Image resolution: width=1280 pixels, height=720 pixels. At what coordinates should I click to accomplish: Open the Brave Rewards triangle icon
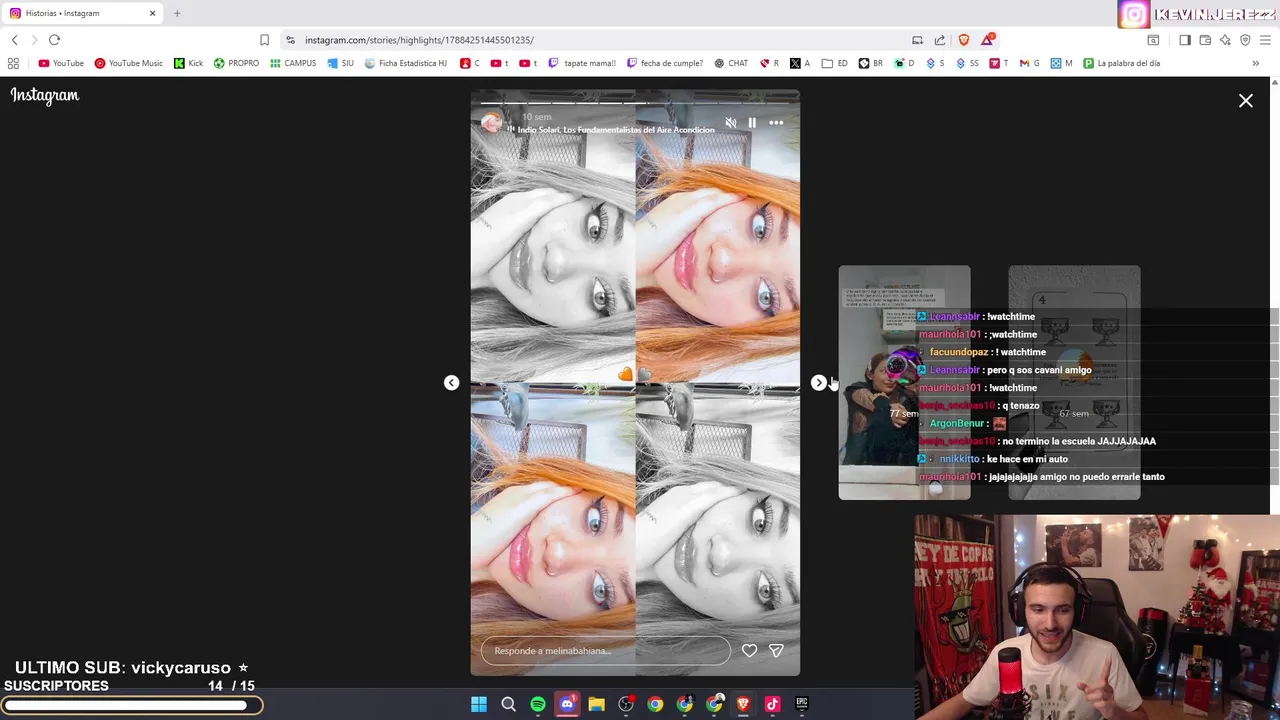coord(988,40)
